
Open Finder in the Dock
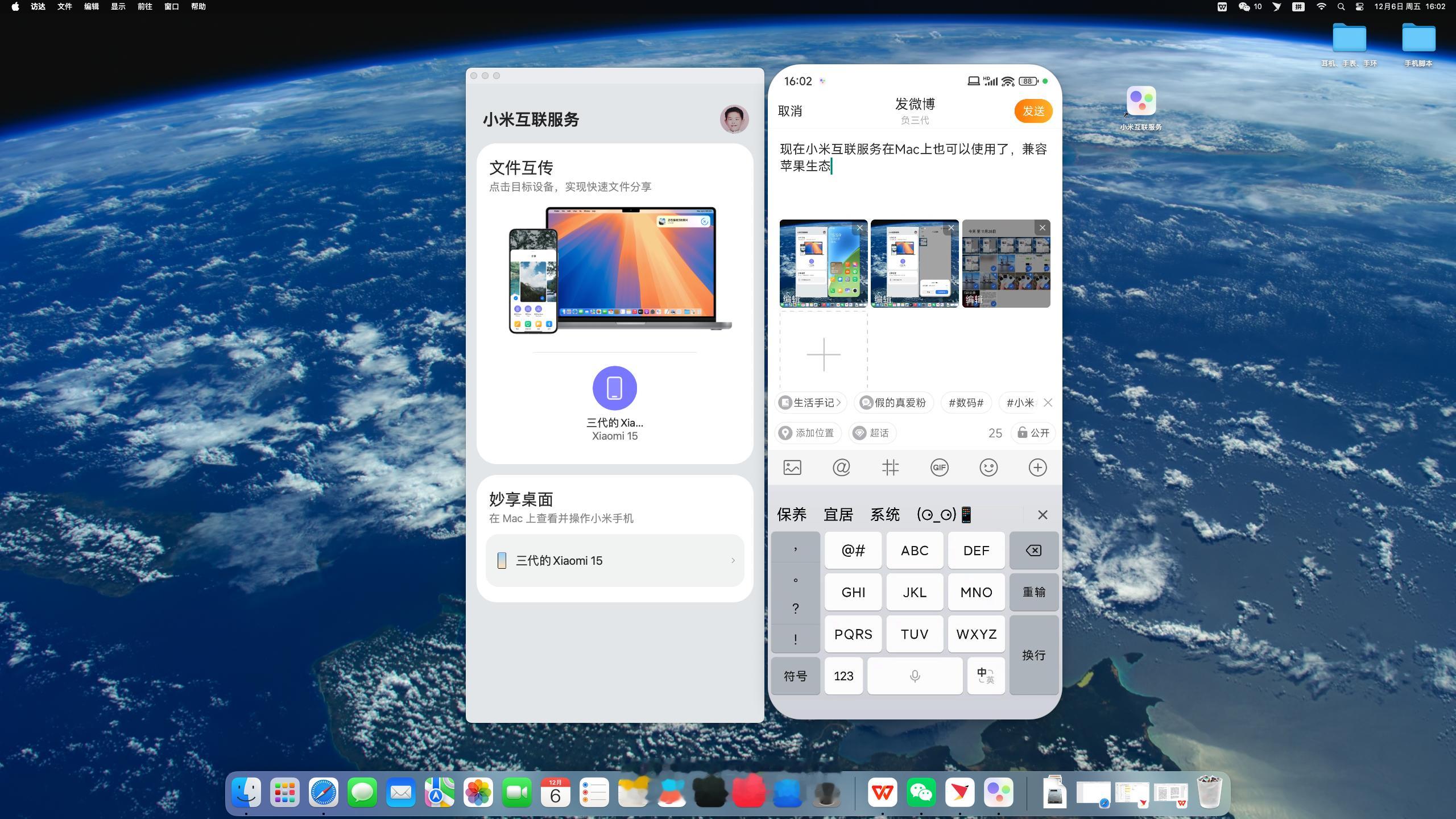click(x=246, y=792)
